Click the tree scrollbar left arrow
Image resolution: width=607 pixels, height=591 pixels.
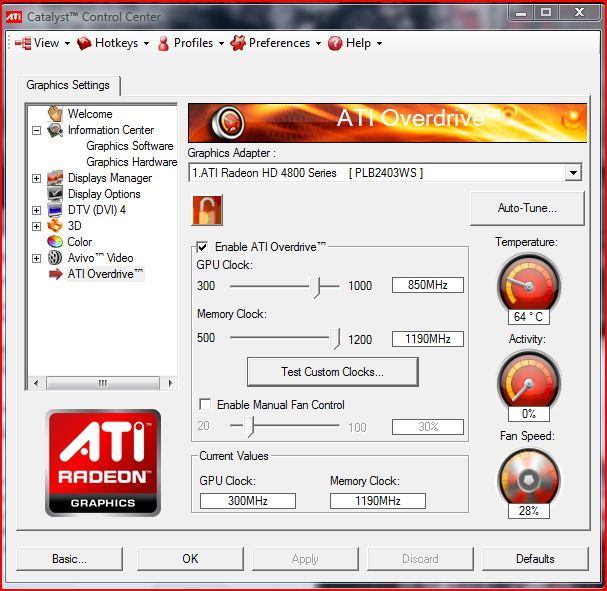[36, 384]
